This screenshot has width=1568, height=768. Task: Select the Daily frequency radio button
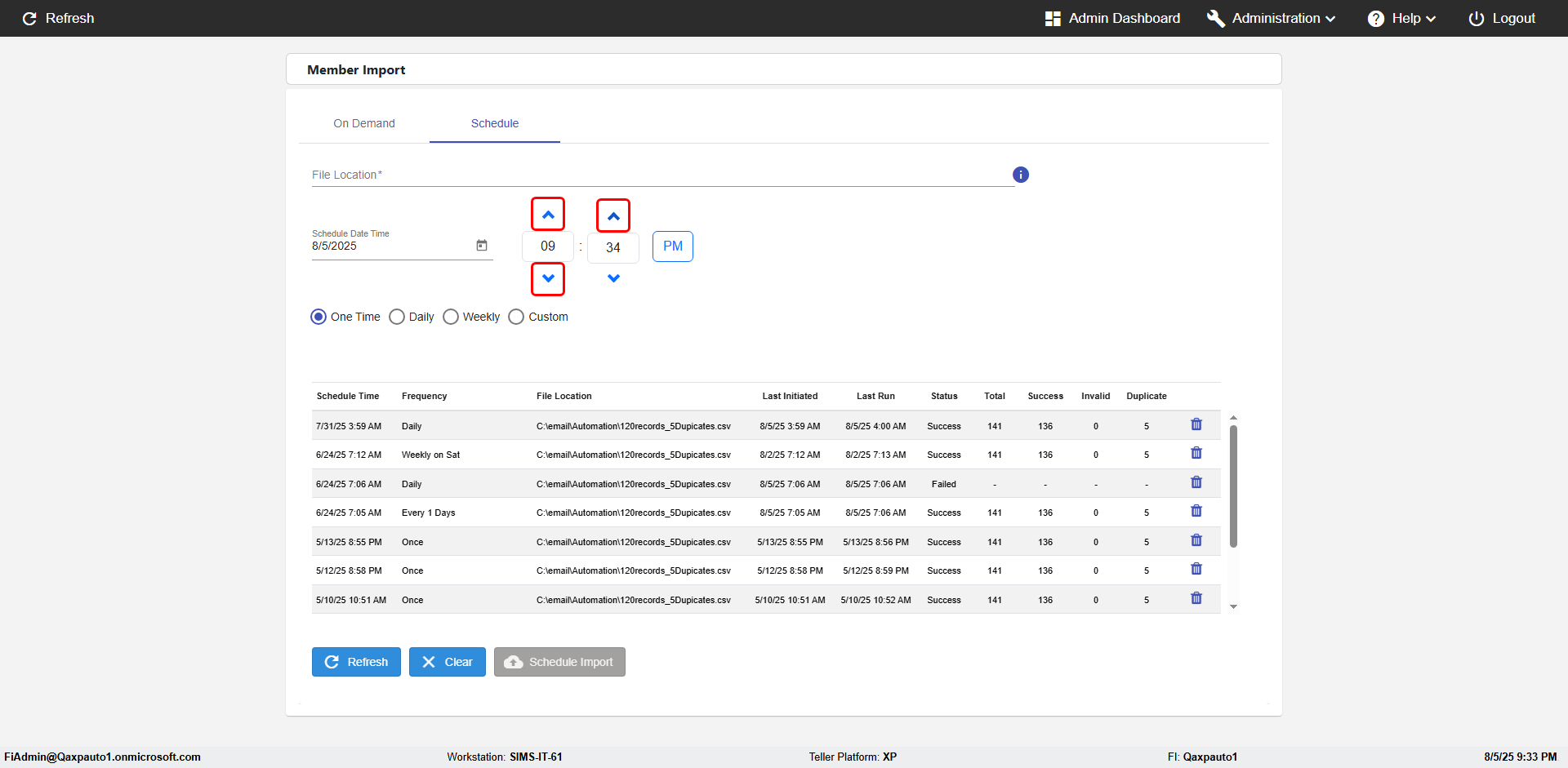click(x=397, y=317)
